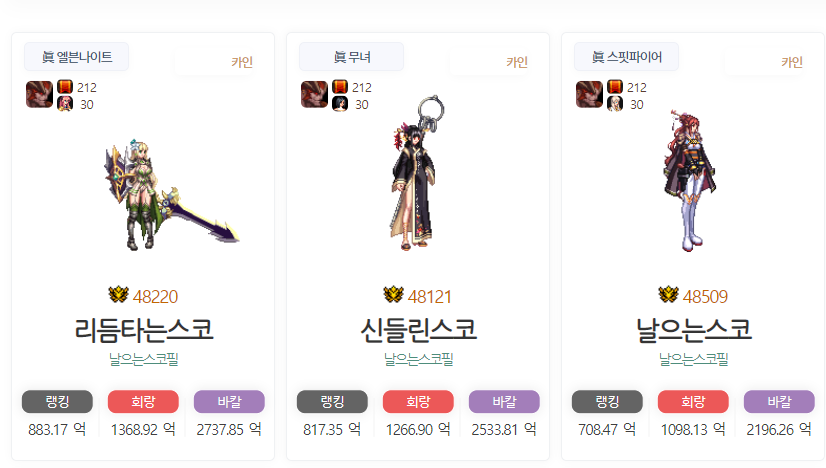Click the red demon portrait icon on 리듬타는스코 card
Viewport: 826px width, 468px height.
(40, 94)
